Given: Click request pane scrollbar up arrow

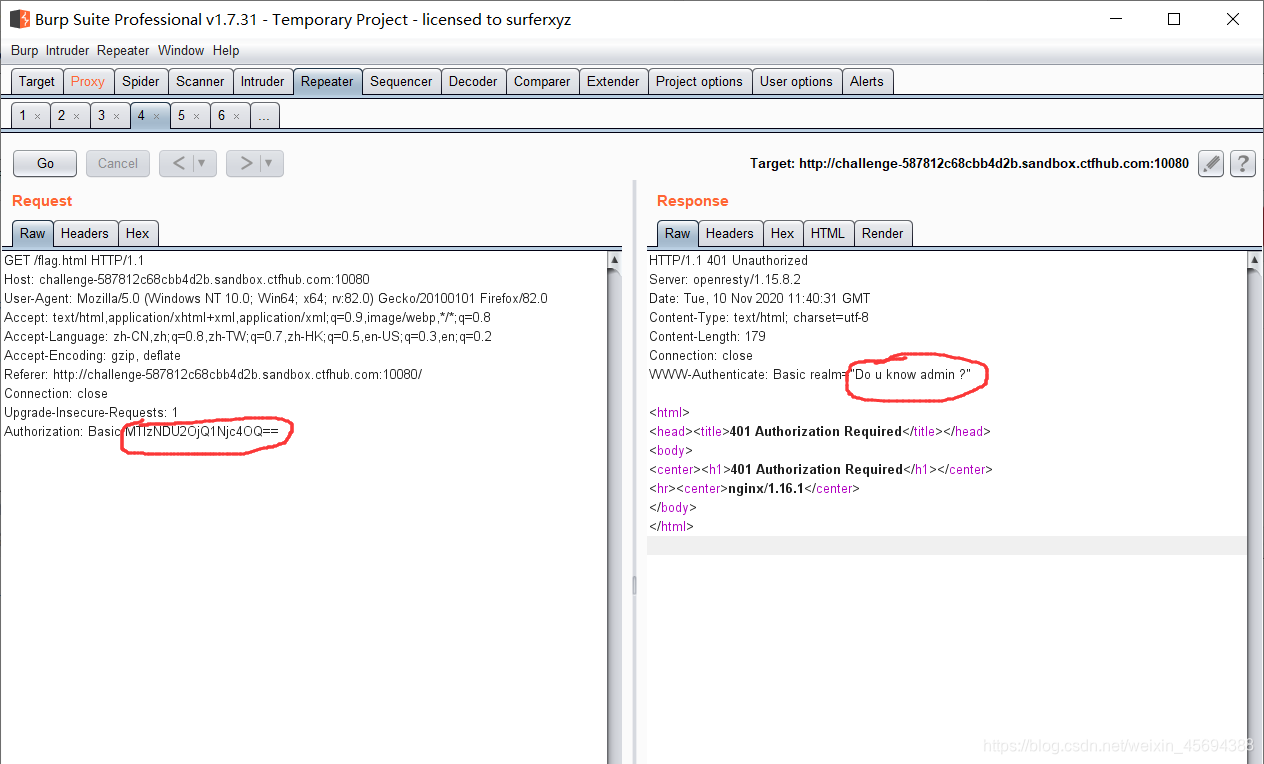Looking at the screenshot, I should [614, 260].
